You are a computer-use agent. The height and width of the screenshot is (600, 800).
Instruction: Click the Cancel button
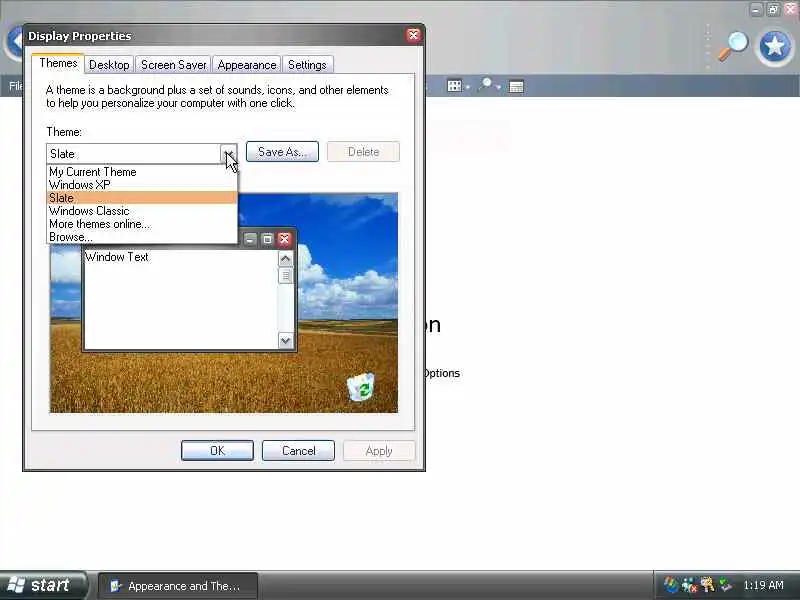(298, 451)
